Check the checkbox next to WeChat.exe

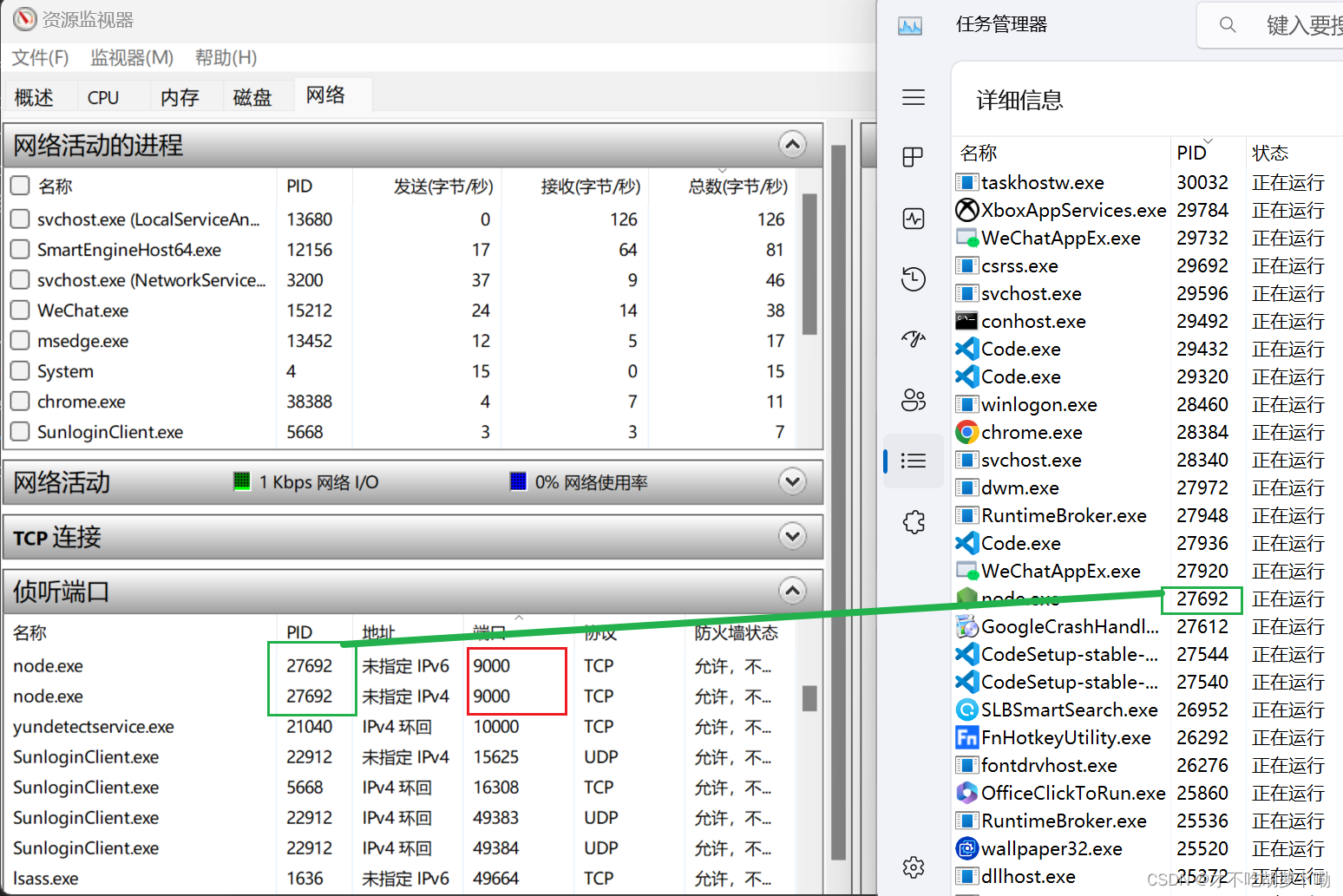(19, 310)
